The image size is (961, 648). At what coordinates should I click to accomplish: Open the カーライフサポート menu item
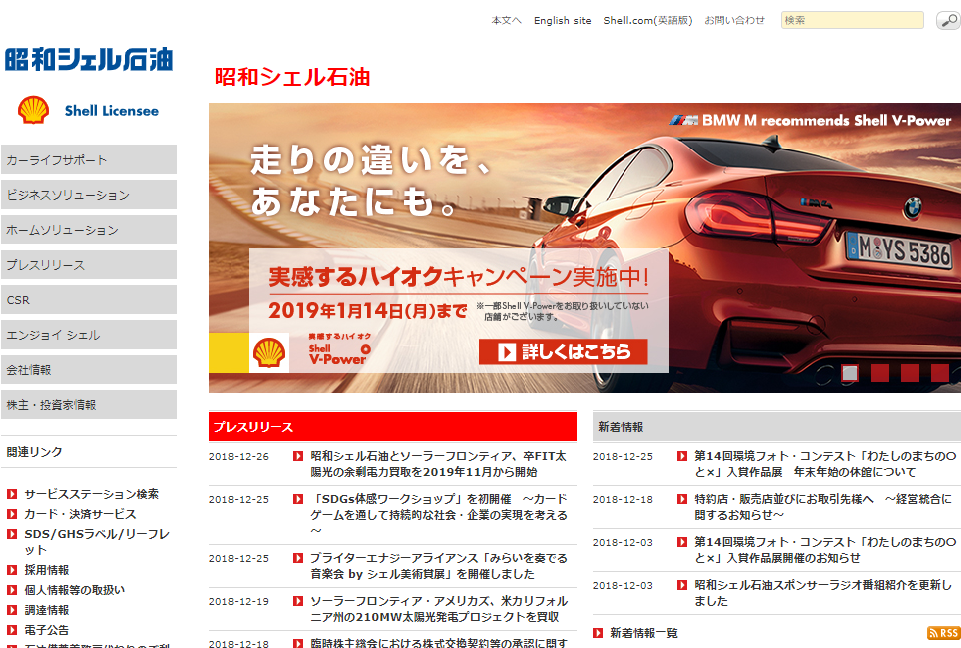pyautogui.click(x=89, y=160)
